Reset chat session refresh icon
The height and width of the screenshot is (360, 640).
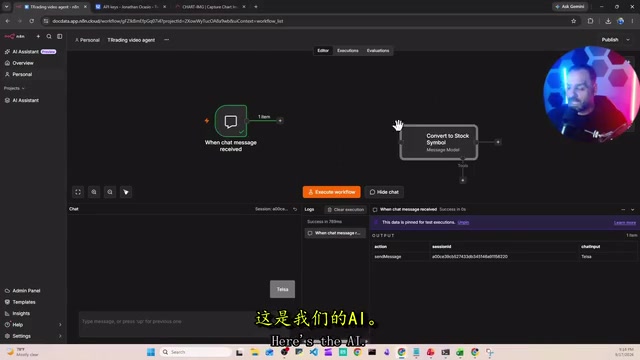pos(295,209)
